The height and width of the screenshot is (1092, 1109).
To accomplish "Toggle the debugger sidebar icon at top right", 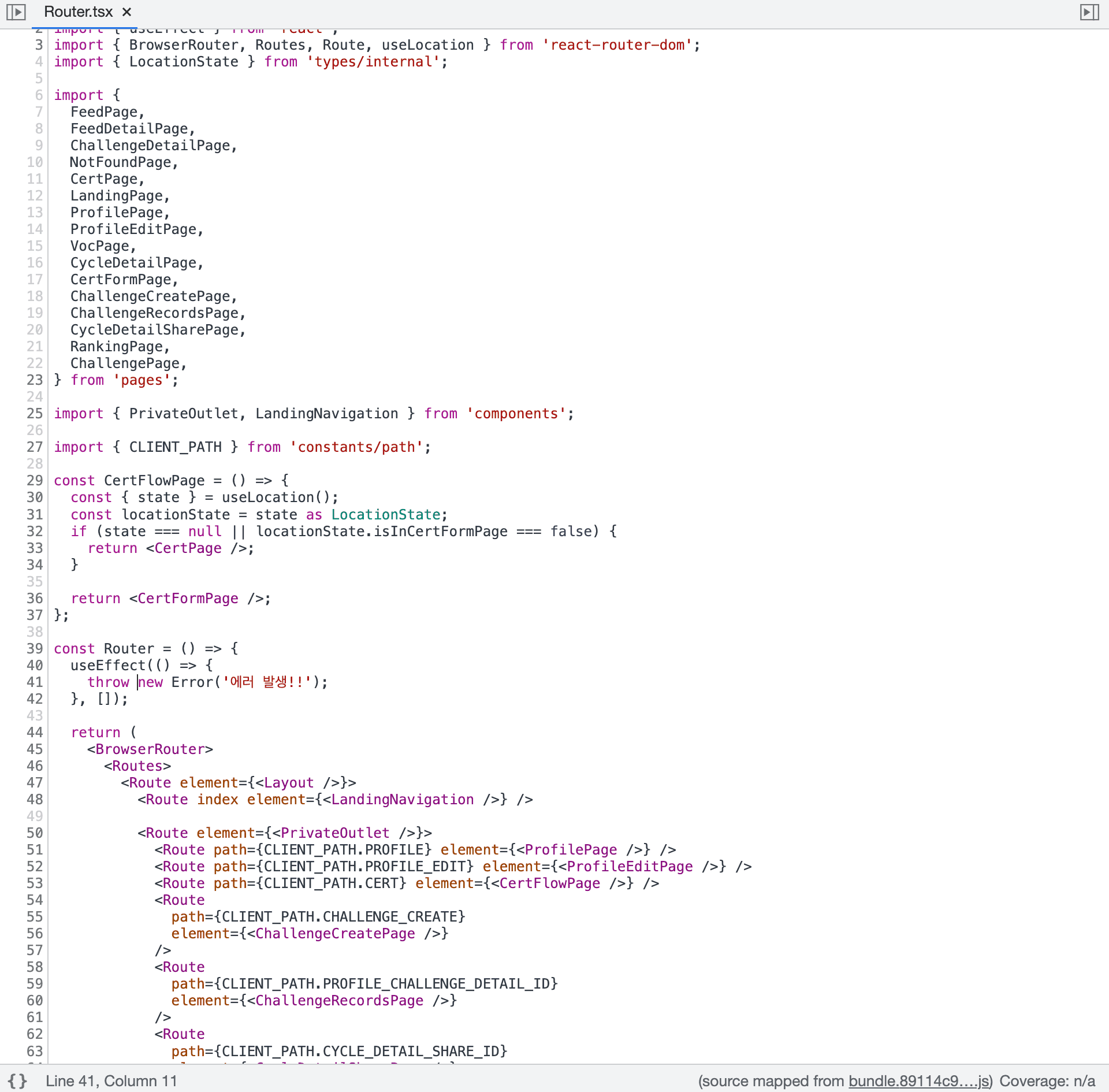I will pyautogui.click(x=1089, y=12).
